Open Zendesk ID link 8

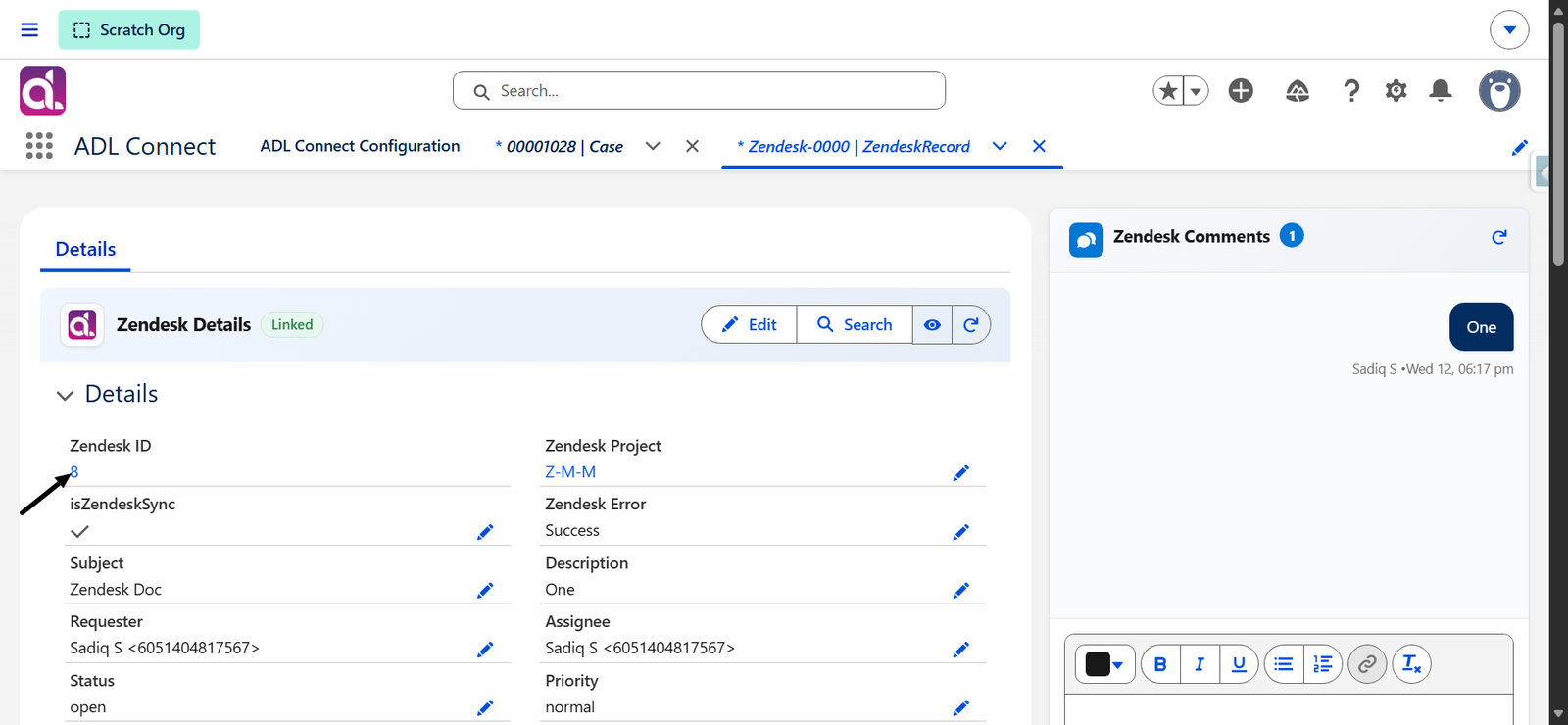[x=74, y=472]
